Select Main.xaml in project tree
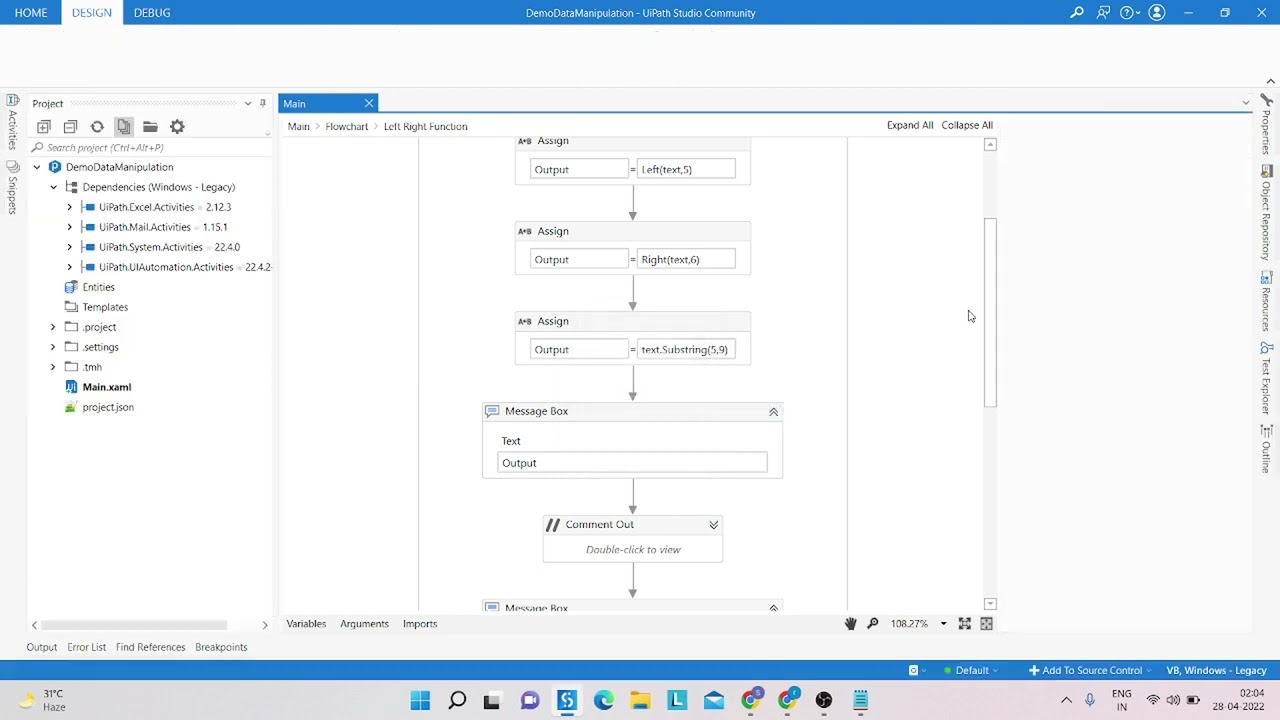Screen dimensions: 1280x720 tap(107, 387)
